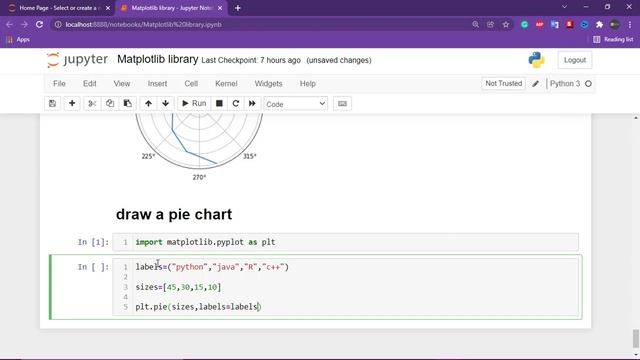Image resolution: width=640 pixels, height=360 pixels.
Task: Click the vertical page scrollbar thumb
Action: [636, 338]
